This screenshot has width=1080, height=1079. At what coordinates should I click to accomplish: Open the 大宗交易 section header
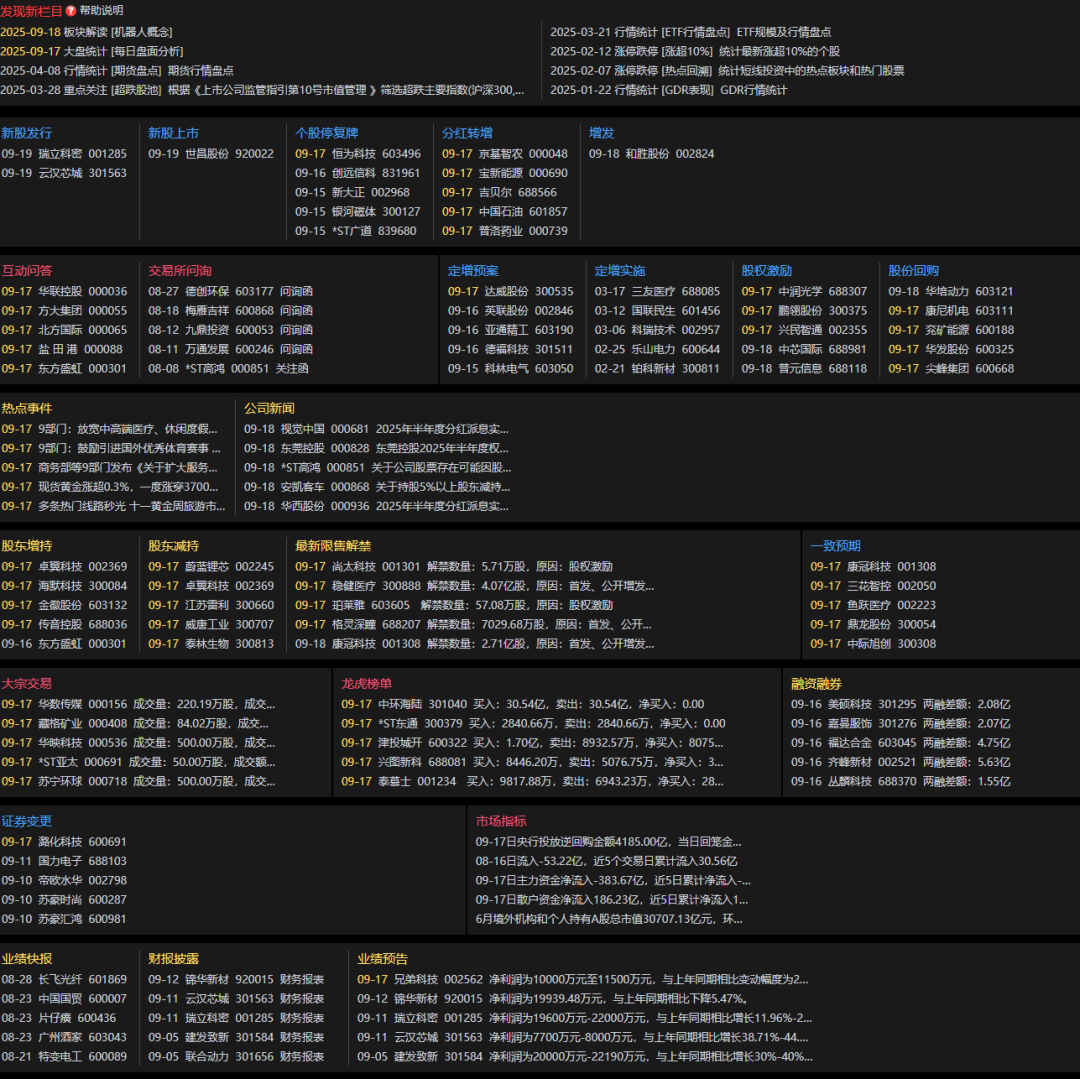pyautogui.click(x=27, y=684)
